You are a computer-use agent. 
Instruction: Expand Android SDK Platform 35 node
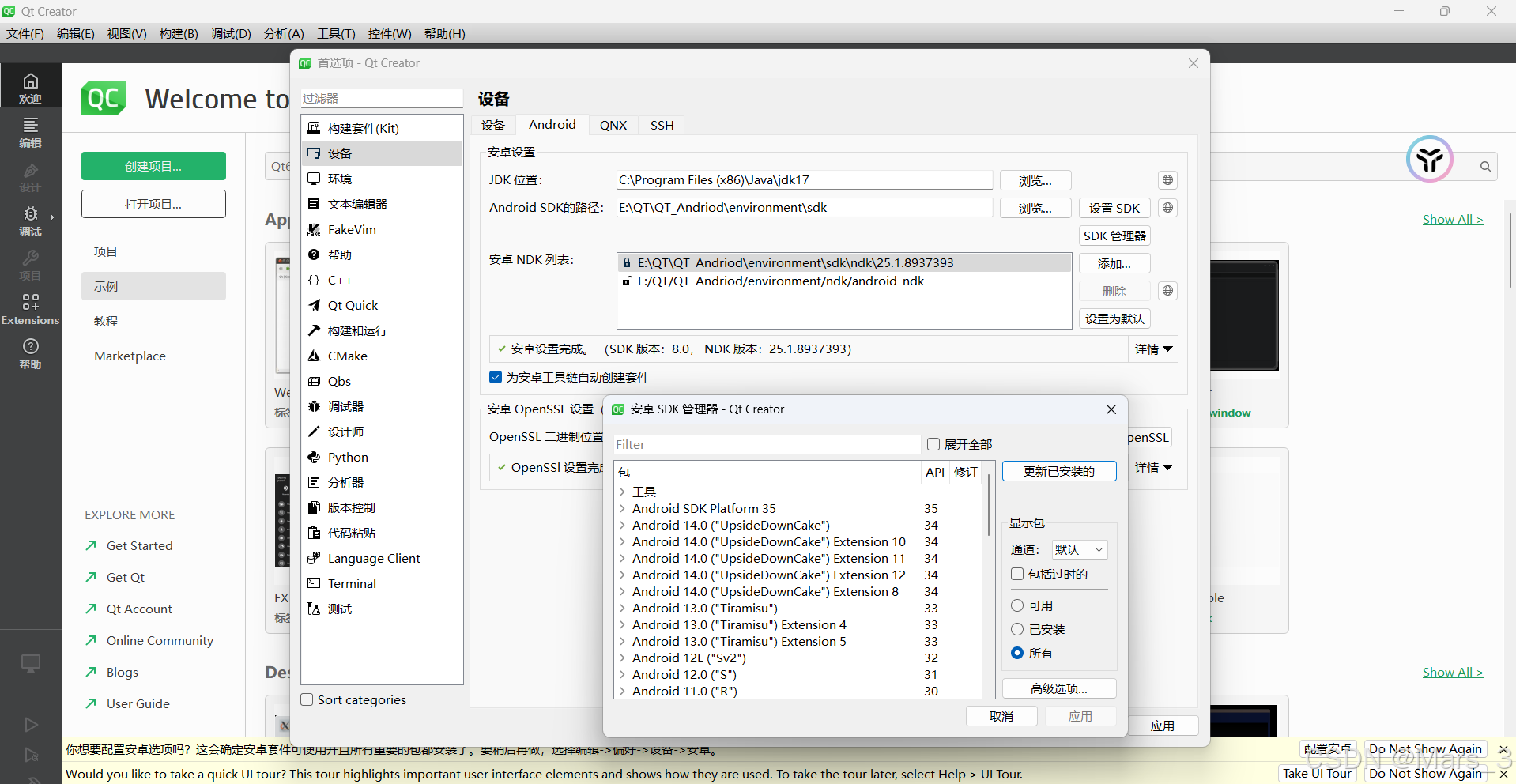pos(623,508)
